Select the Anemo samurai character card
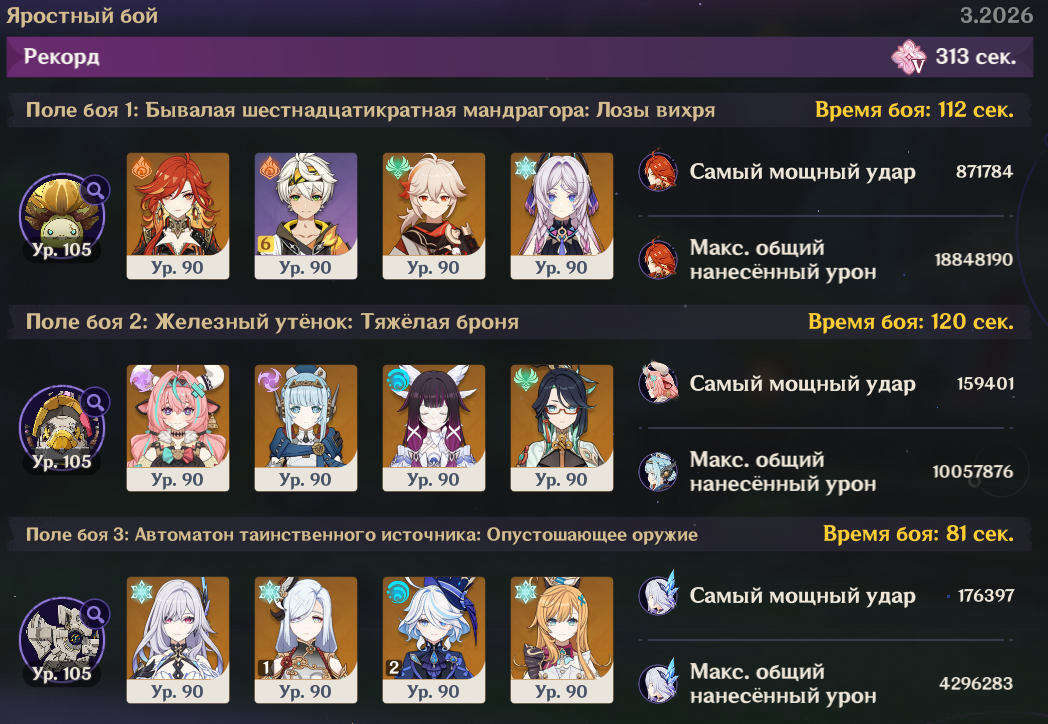Screen dimensions: 1048x724 [434, 216]
